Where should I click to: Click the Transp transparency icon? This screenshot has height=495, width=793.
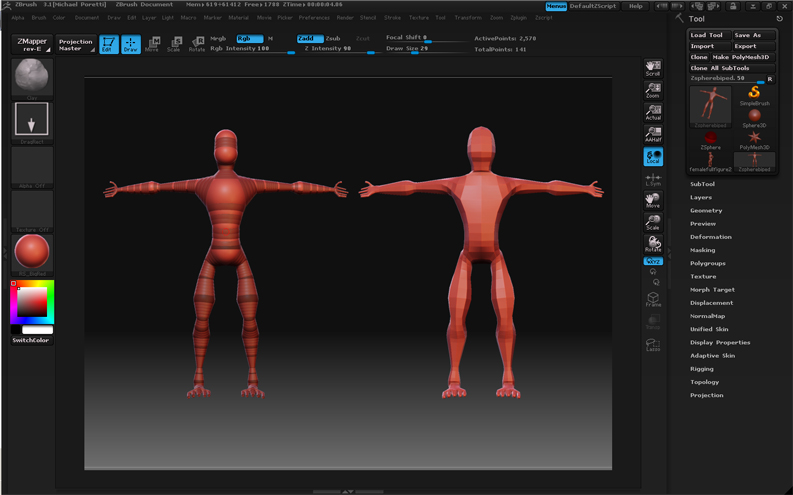tap(653, 322)
